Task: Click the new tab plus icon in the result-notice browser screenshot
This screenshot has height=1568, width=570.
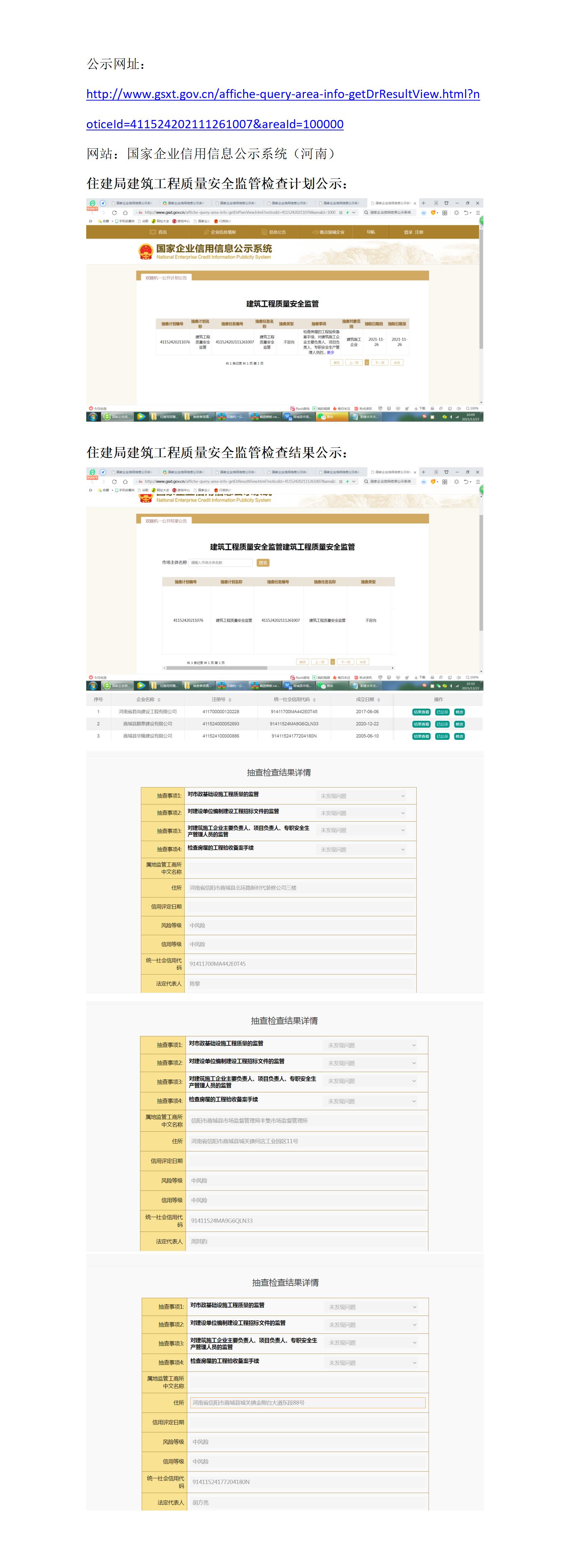Action: click(x=423, y=472)
